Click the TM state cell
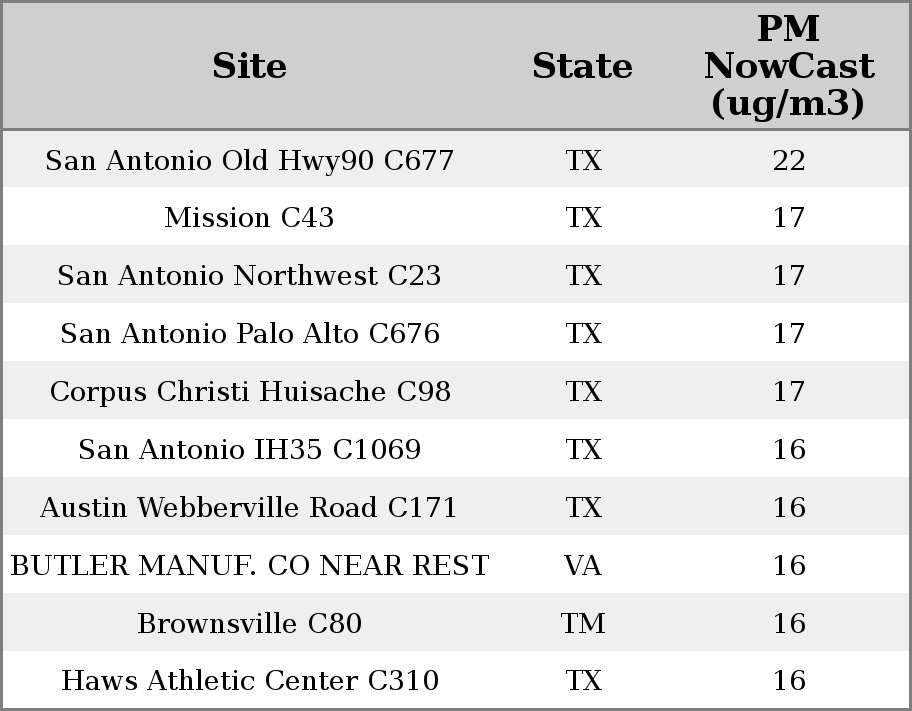 click(582, 623)
